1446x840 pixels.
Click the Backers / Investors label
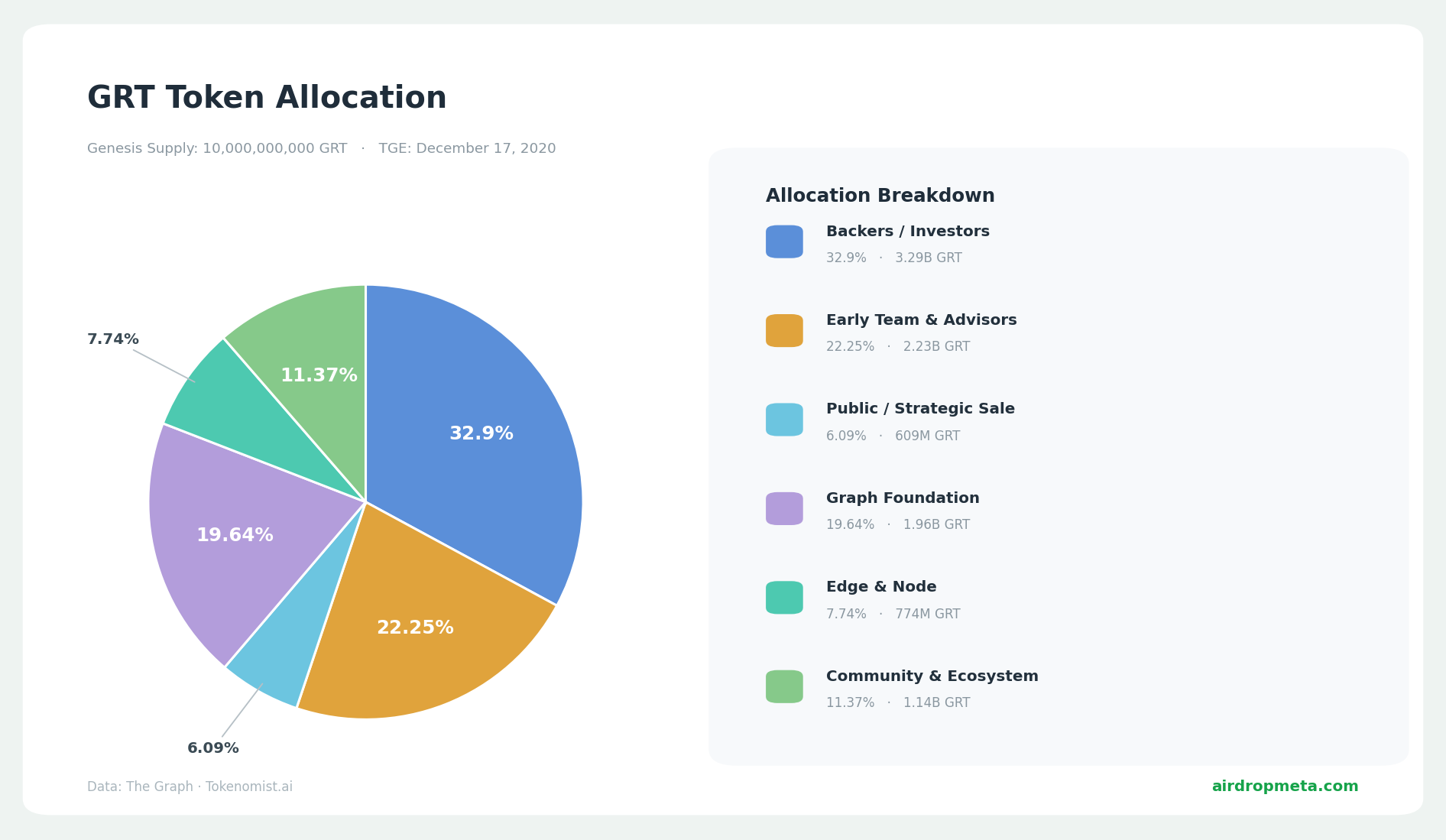(908, 232)
